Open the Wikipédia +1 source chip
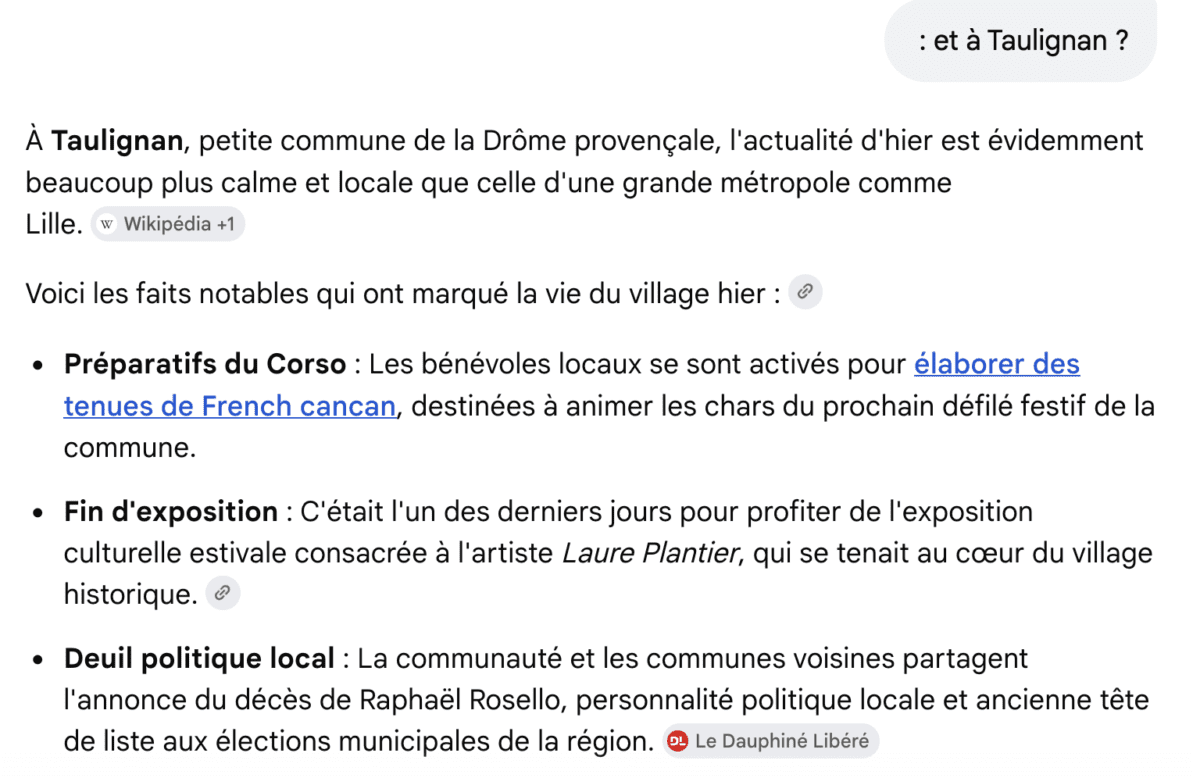This screenshot has height=778, width=1200. coord(168,224)
